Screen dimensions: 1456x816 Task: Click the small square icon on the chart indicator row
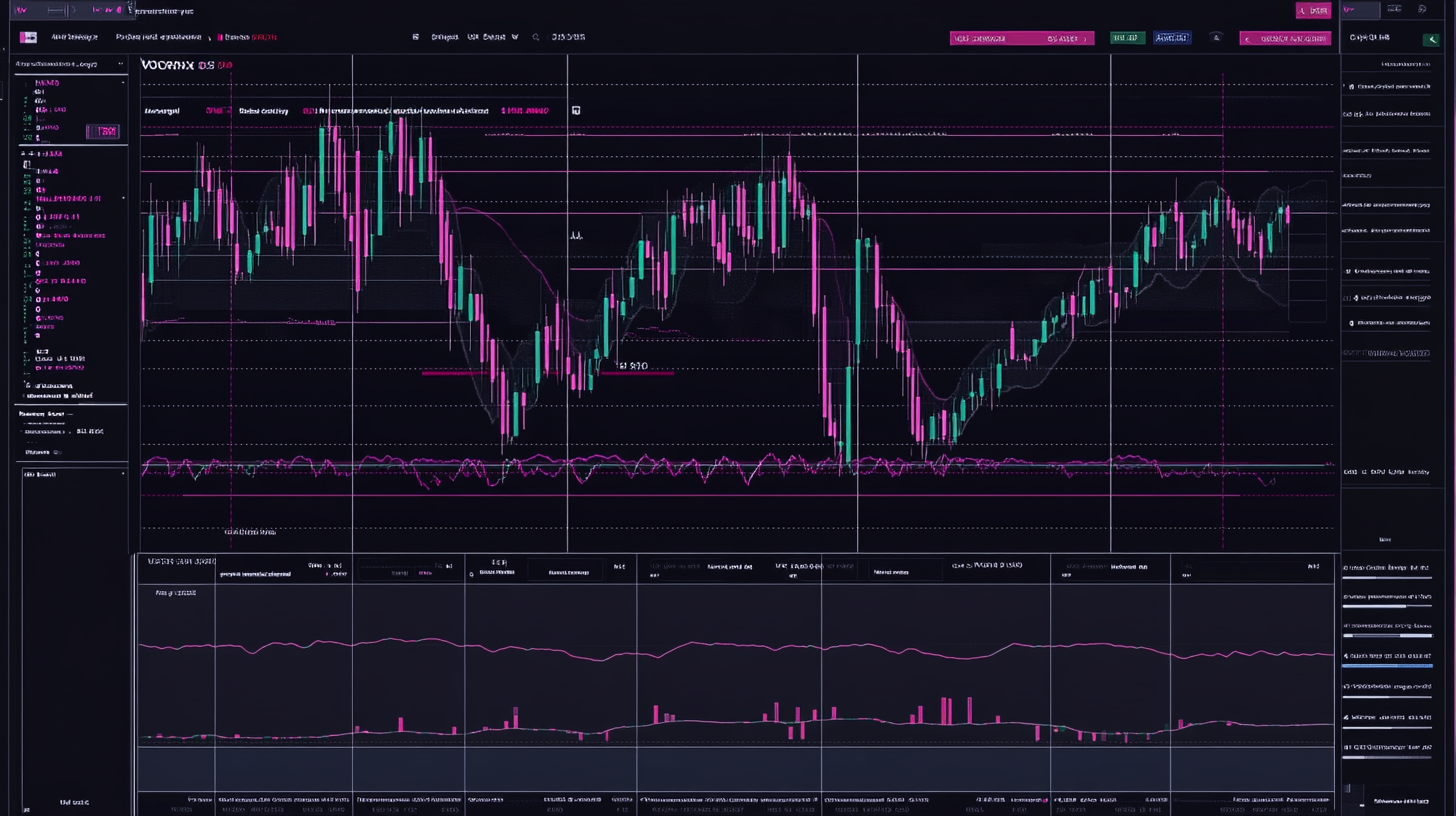coord(576,111)
